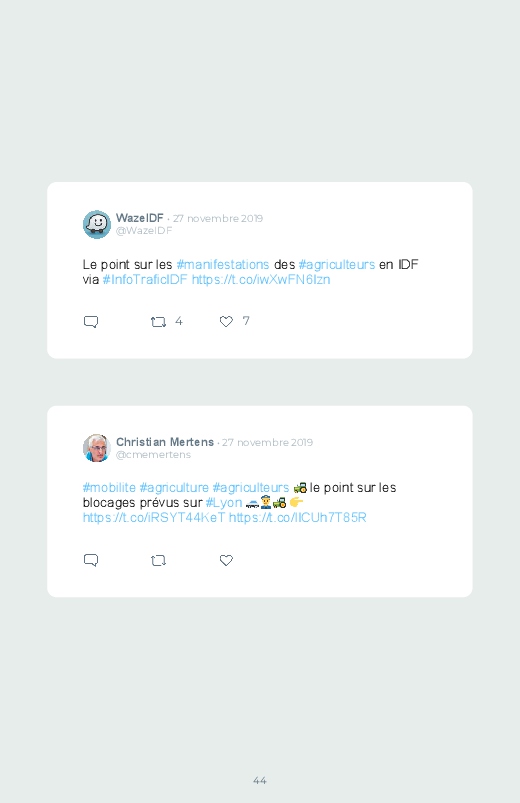
Task: Like the WazeIDF tweet with heart icon
Action: (226, 321)
